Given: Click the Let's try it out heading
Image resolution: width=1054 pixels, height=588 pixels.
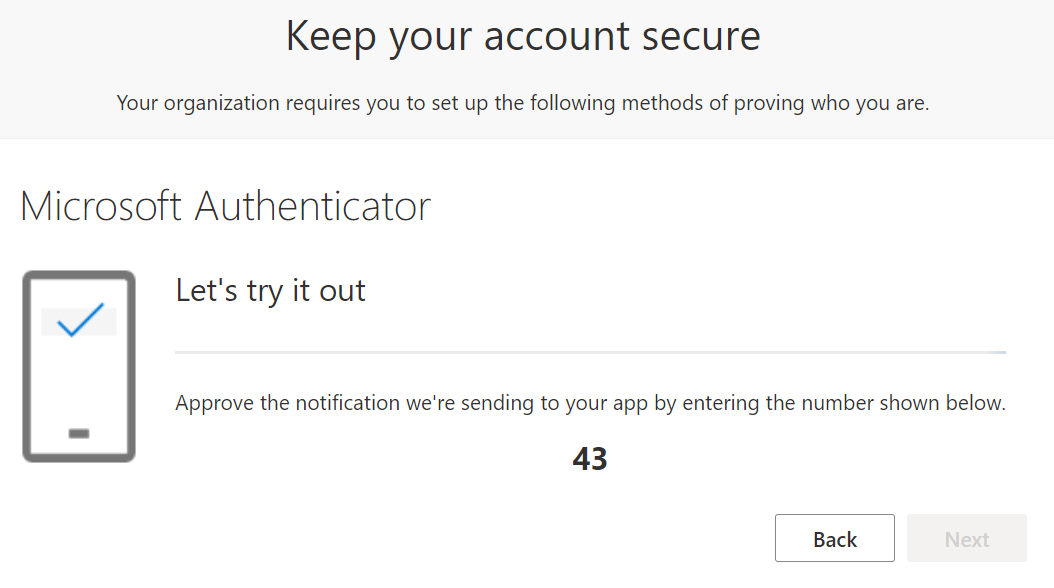Looking at the screenshot, I should tap(270, 291).
